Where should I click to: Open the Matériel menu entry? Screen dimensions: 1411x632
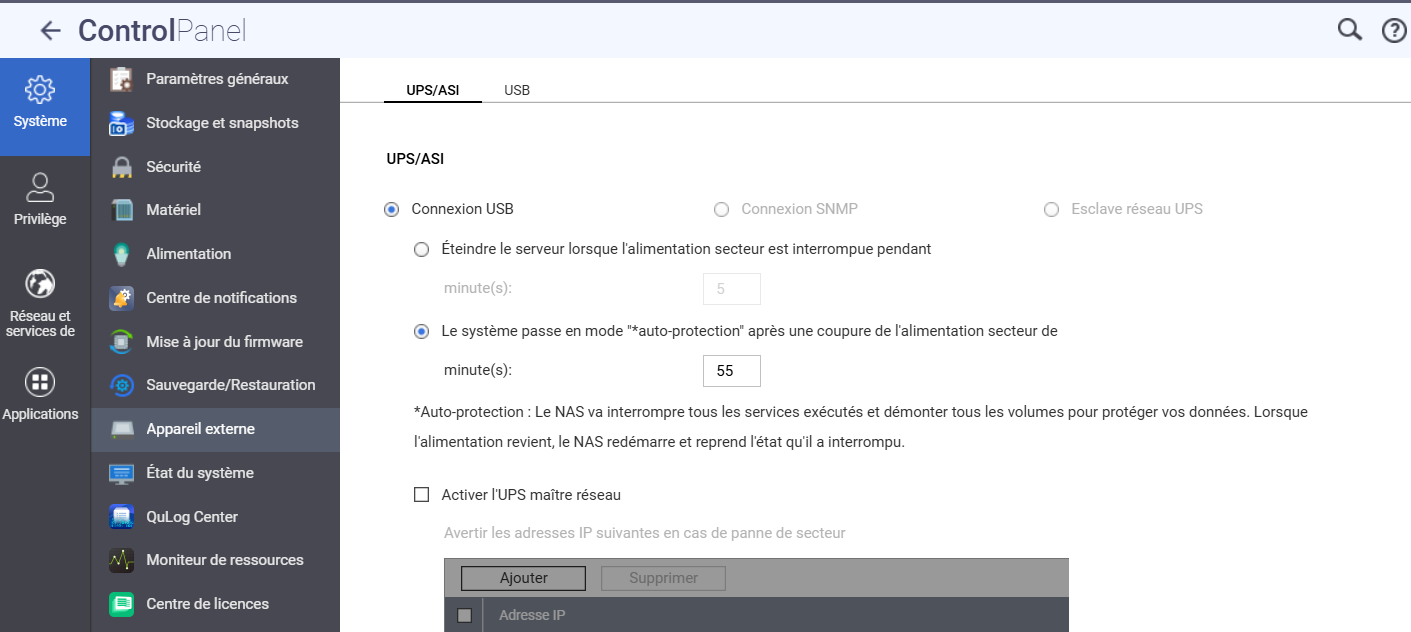[x=216, y=210]
